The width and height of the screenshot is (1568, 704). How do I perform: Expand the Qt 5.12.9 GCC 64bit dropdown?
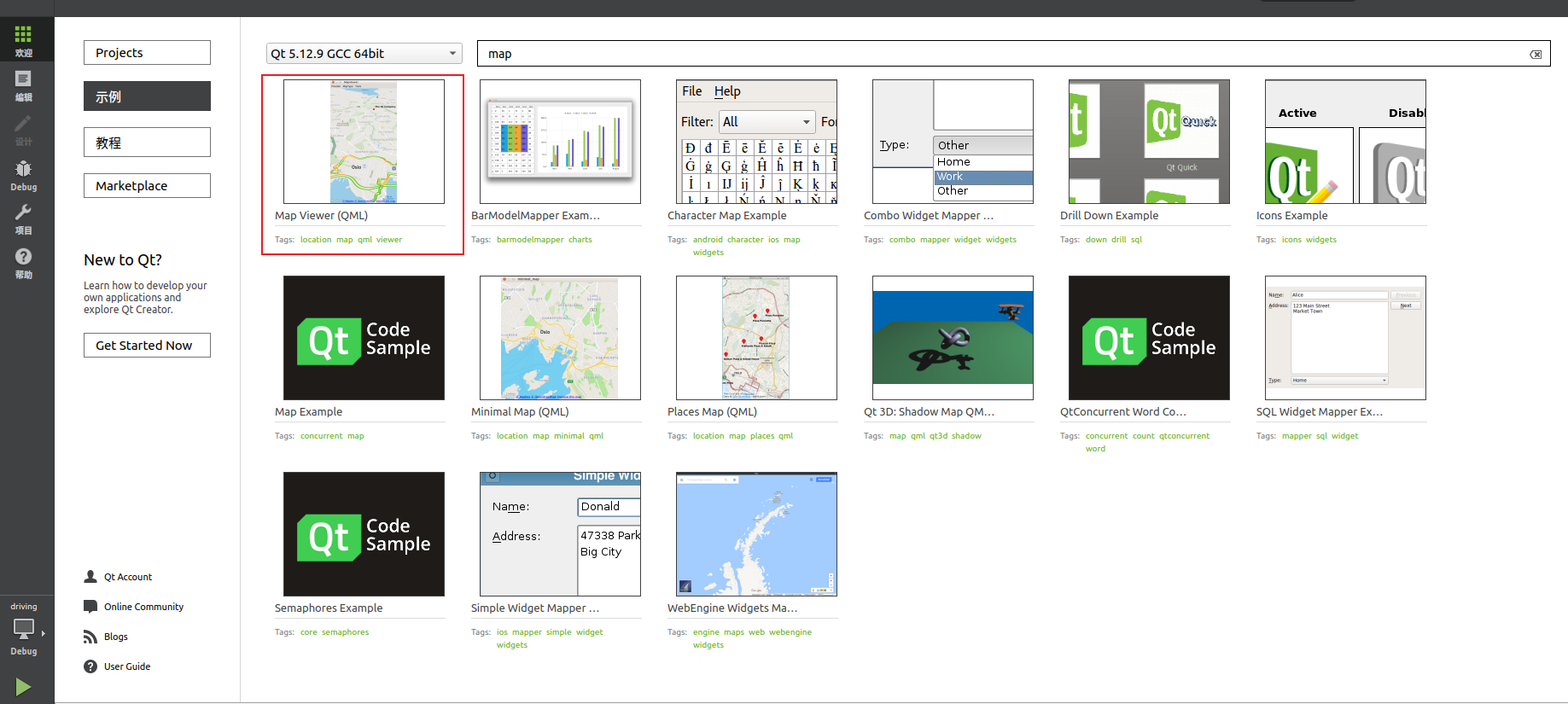point(364,54)
